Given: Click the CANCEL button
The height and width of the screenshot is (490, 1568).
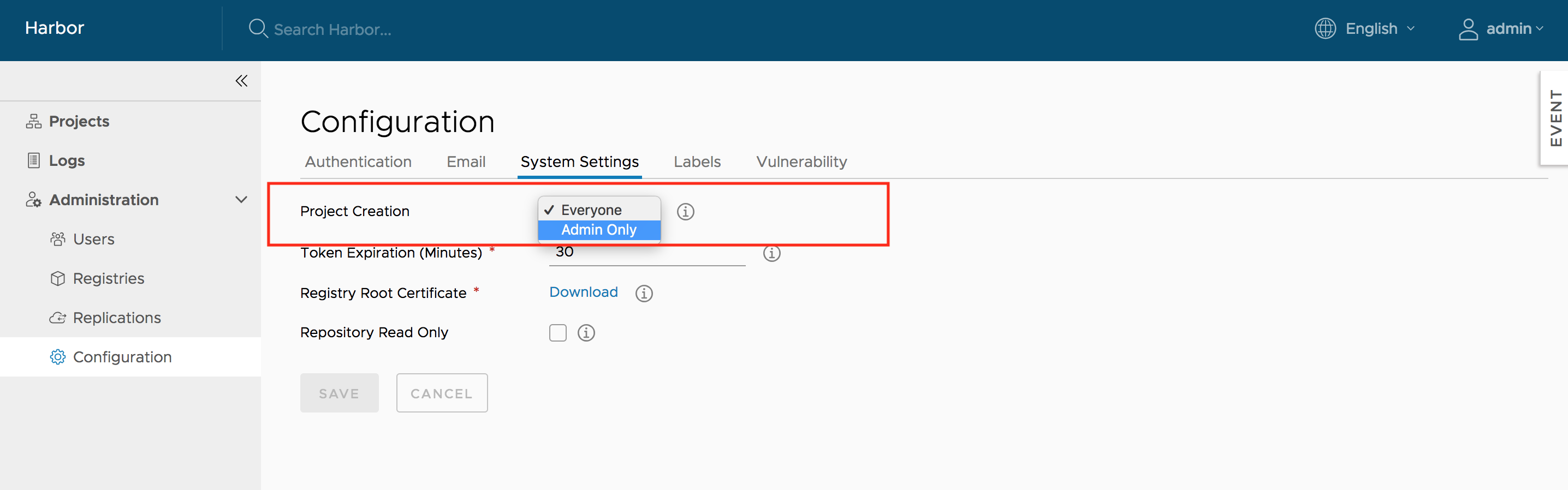Looking at the screenshot, I should (x=441, y=393).
